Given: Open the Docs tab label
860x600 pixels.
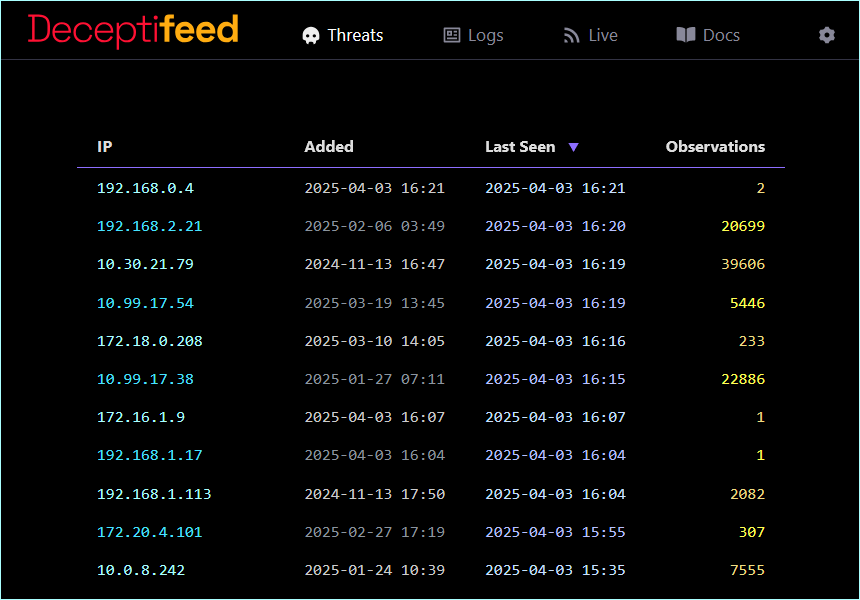Looking at the screenshot, I should [721, 36].
